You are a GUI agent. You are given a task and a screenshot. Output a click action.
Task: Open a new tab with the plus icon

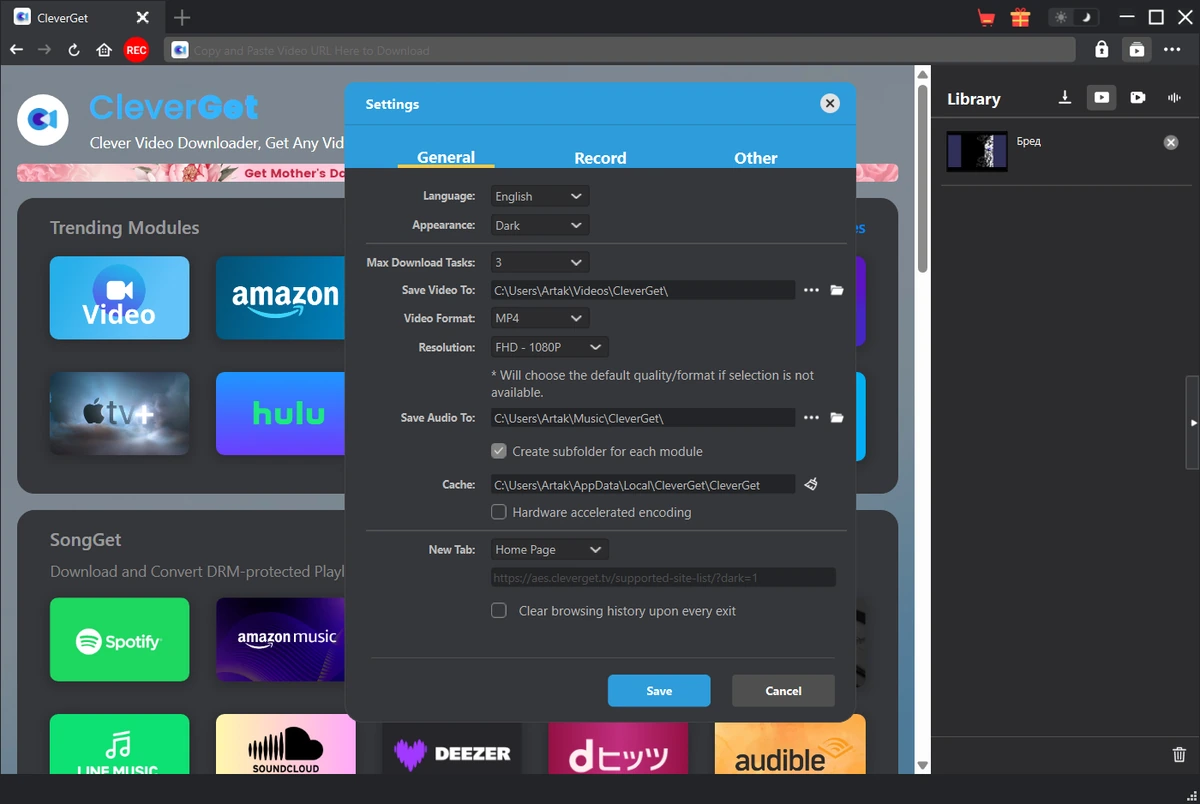[181, 18]
